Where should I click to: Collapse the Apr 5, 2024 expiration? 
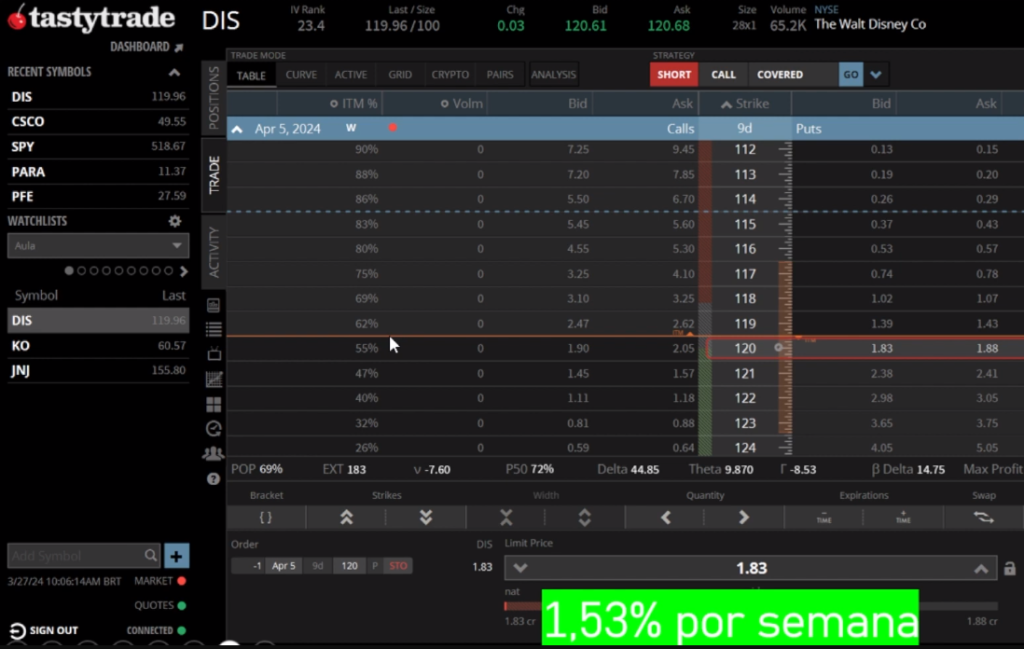coord(237,129)
